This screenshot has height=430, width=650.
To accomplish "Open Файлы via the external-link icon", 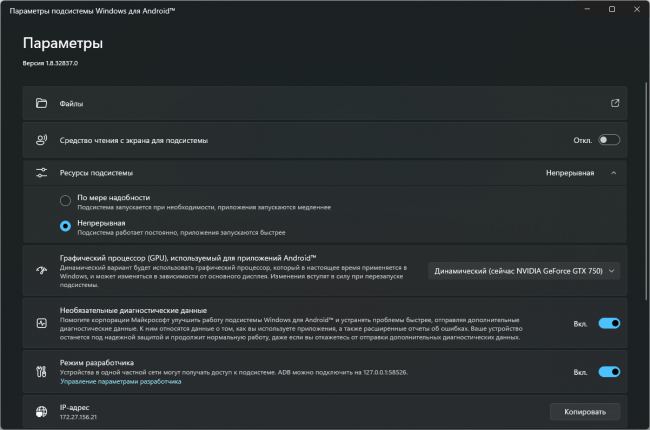I will click(x=615, y=103).
